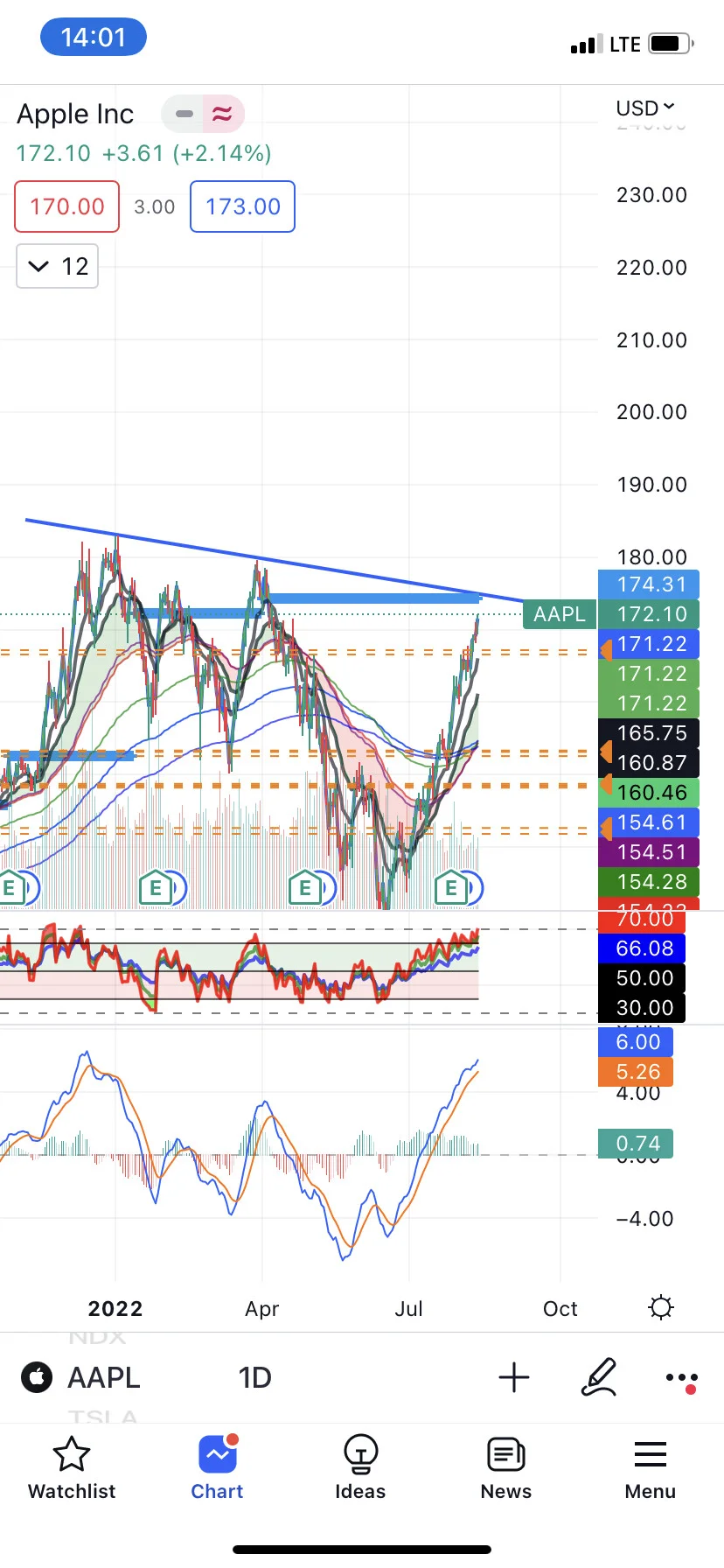The width and height of the screenshot is (724, 1568).
Task: Tap the 14:01 status bar time
Action: [x=94, y=38]
